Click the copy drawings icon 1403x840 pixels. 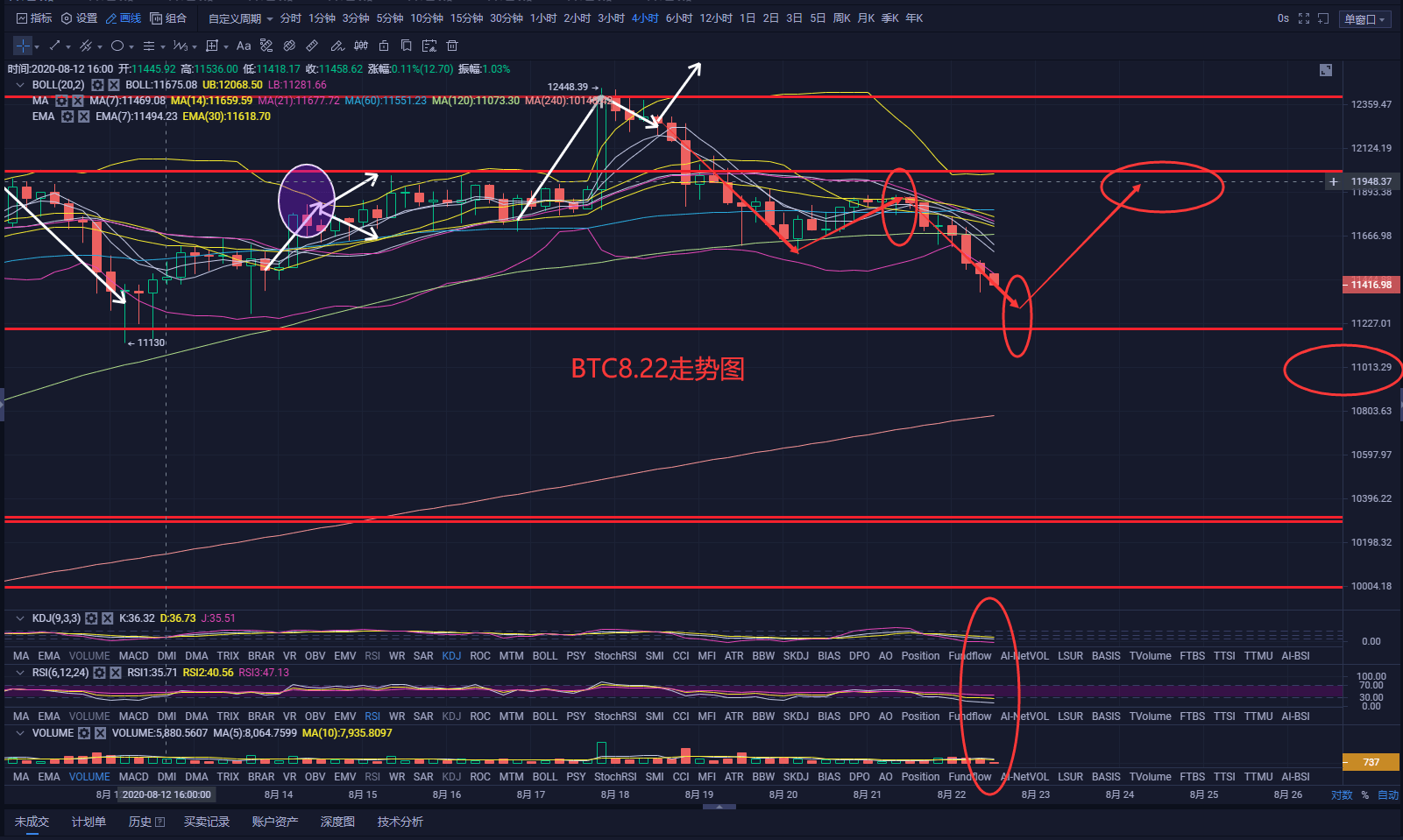pyautogui.click(x=406, y=46)
